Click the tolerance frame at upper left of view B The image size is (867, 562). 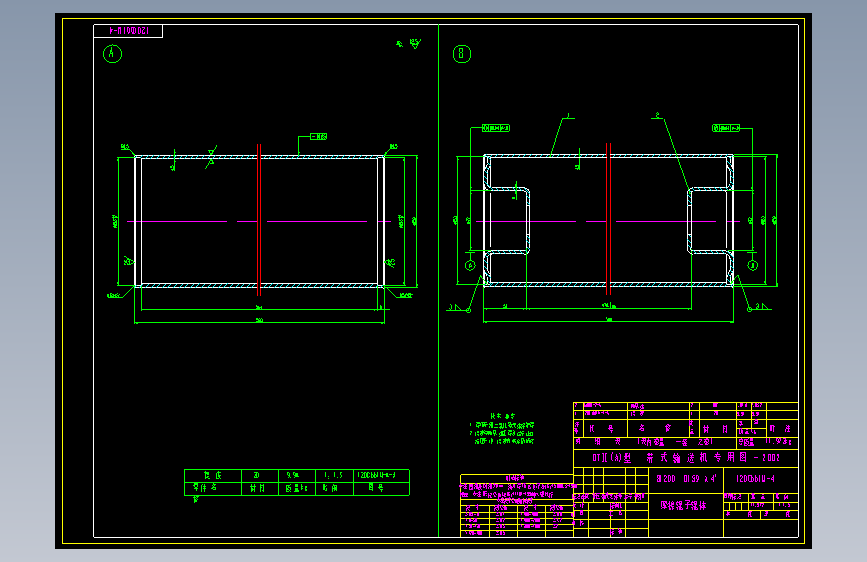tap(495, 128)
